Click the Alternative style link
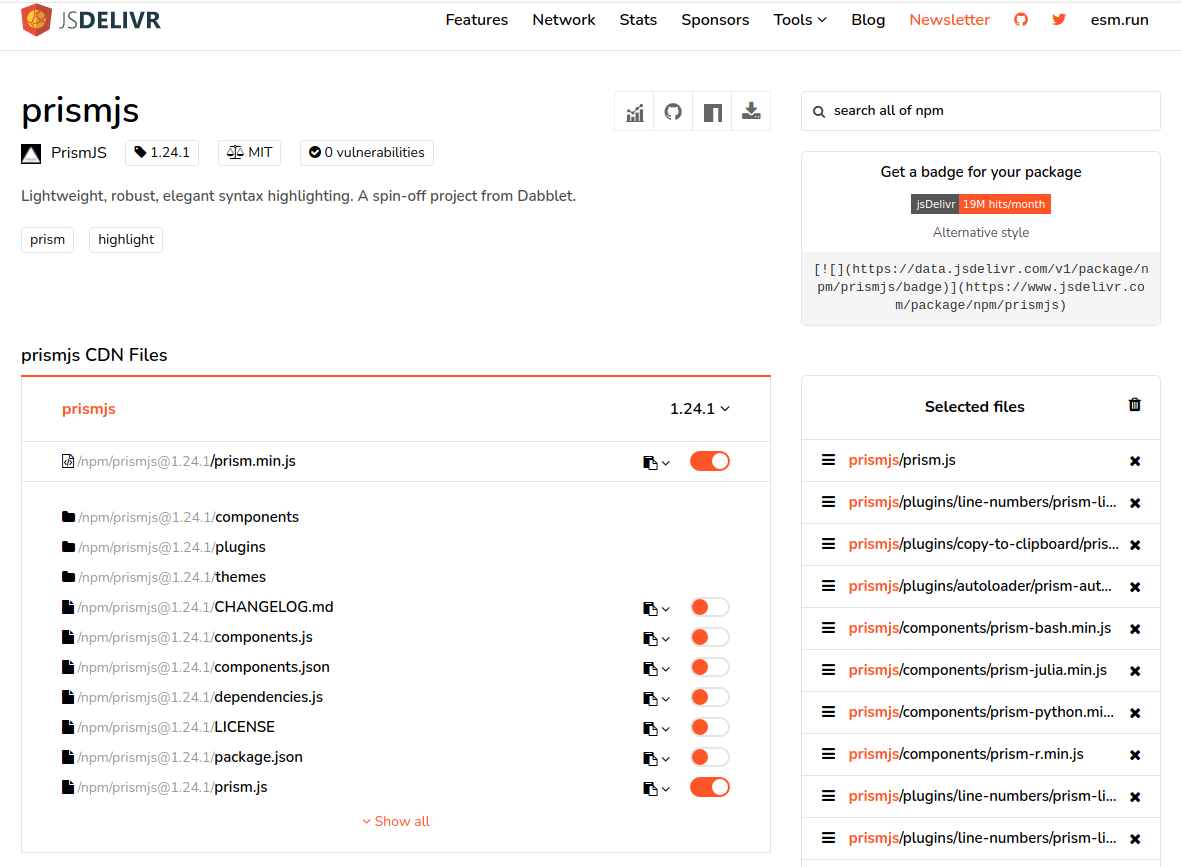Image resolution: width=1182 pixels, height=867 pixels. coord(981,233)
